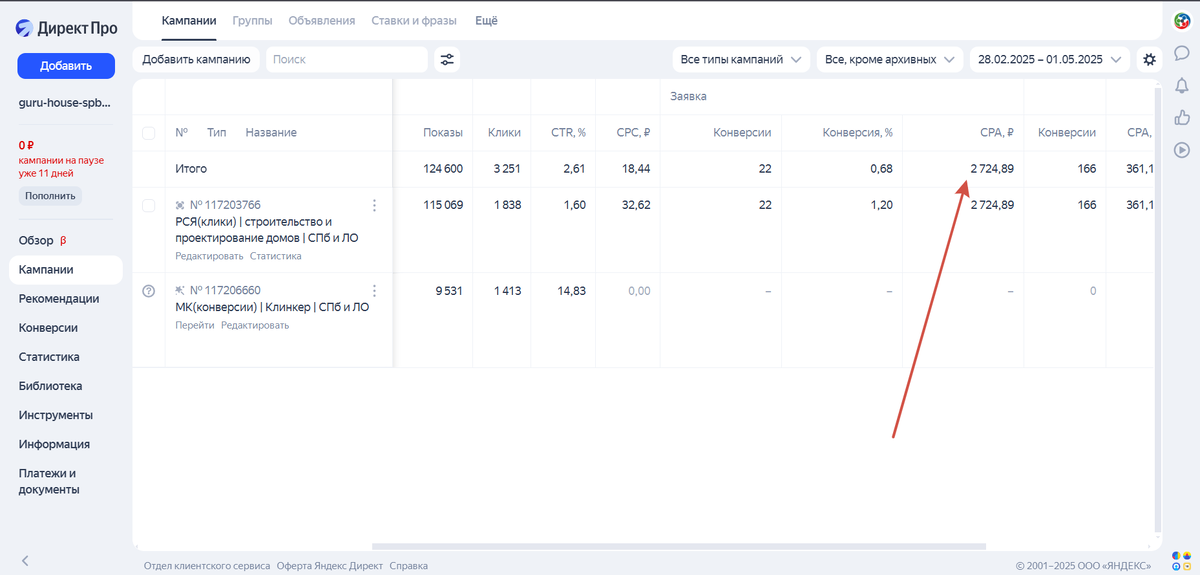Open Справка footer link
Image resolution: width=1200 pixels, height=575 pixels.
pos(409,566)
